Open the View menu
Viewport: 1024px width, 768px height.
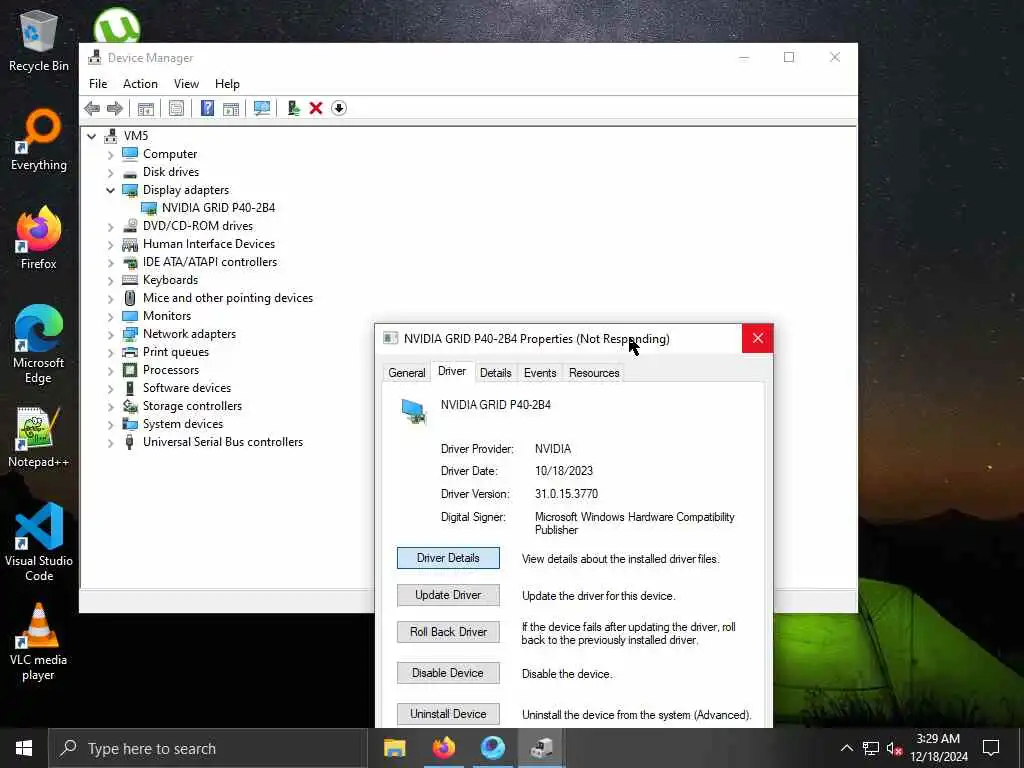tap(186, 84)
